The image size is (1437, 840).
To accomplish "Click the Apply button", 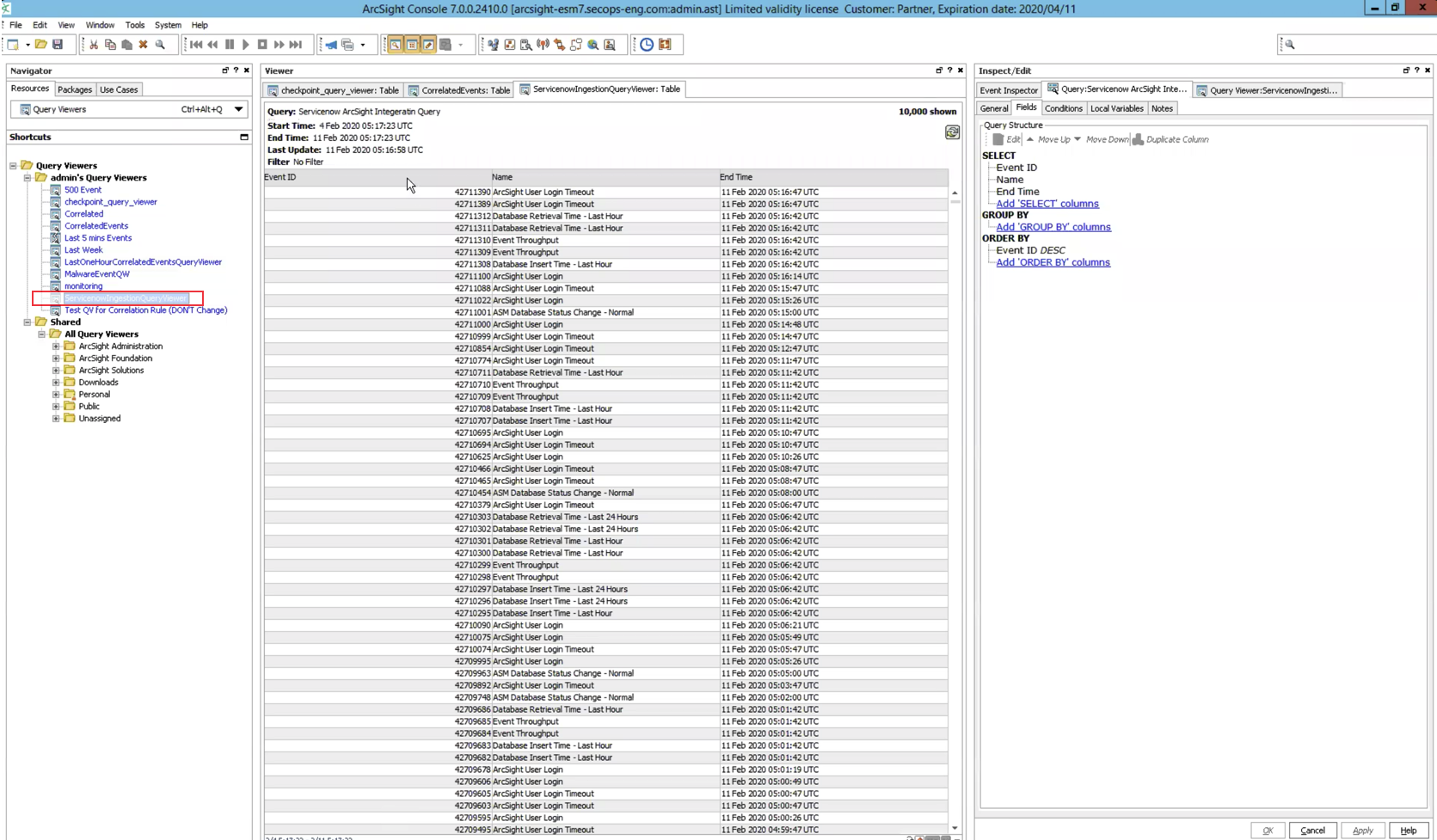I will click(1362, 831).
